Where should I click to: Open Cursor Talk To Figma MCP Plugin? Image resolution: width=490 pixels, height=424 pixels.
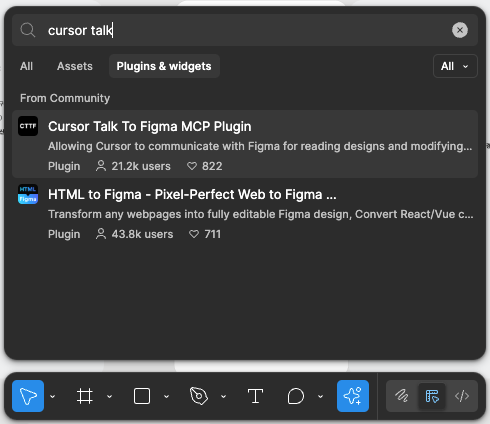pos(245,144)
